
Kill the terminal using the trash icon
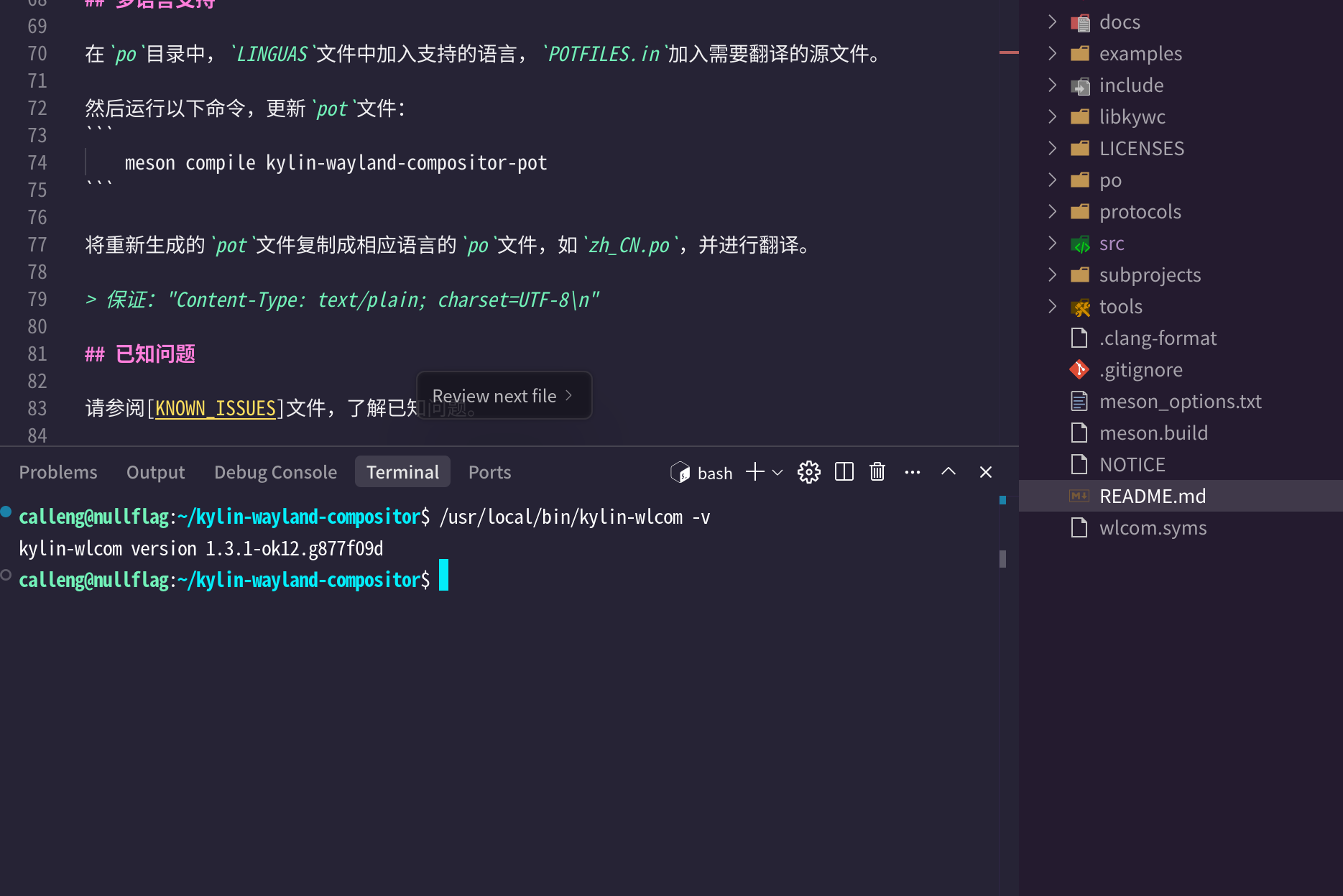pyautogui.click(x=877, y=472)
